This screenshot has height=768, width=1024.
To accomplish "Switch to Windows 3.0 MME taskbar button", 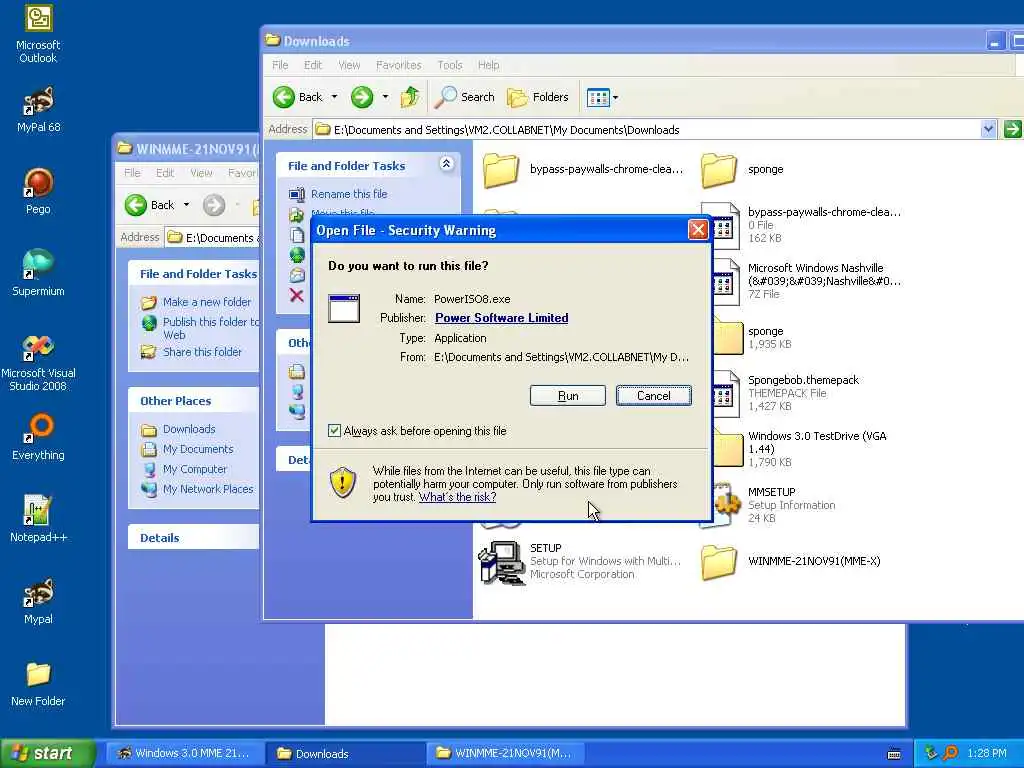I will point(184,754).
